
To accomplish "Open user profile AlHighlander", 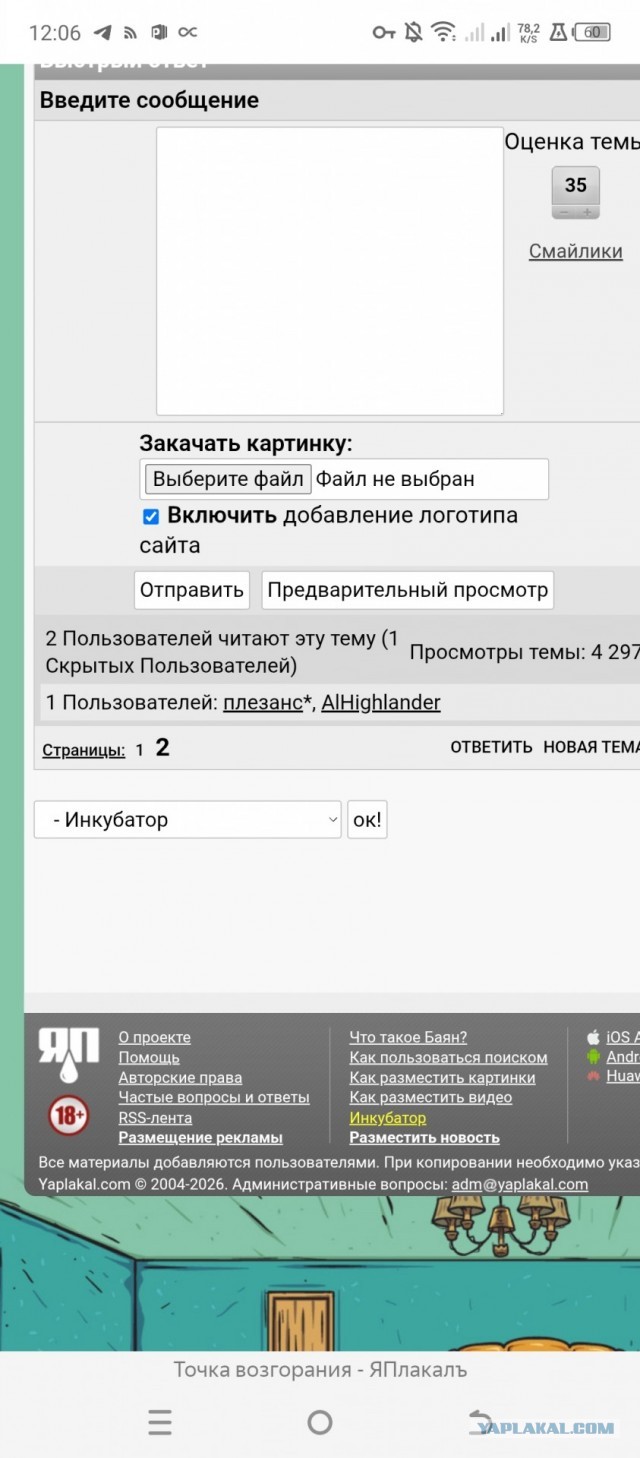I will coord(381,703).
